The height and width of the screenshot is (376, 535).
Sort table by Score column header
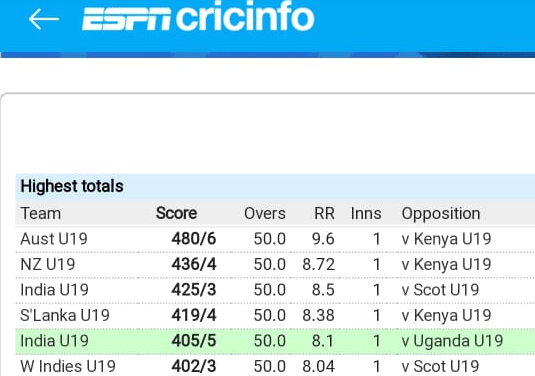tap(176, 214)
